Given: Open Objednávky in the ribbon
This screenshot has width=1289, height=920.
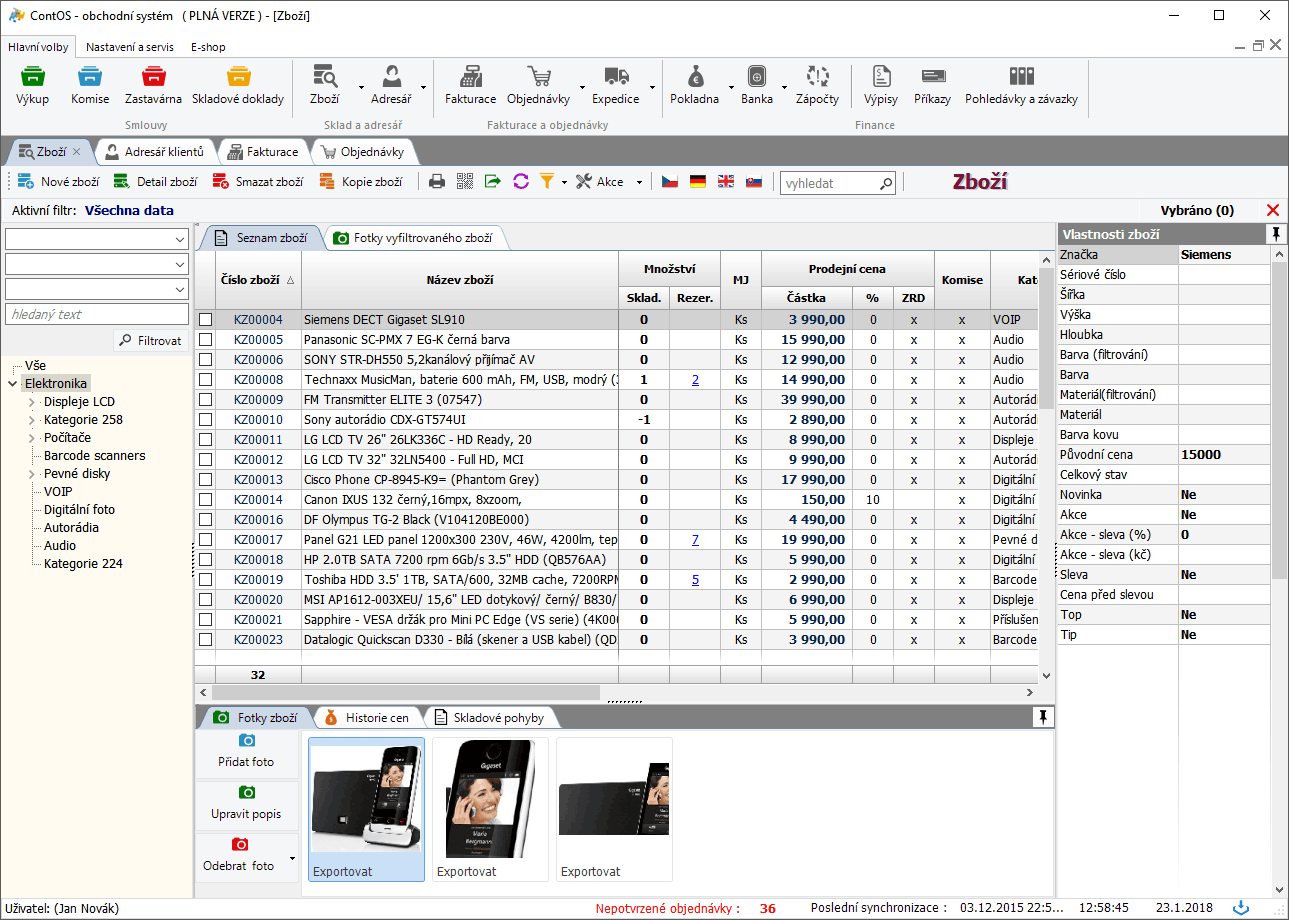Looking at the screenshot, I should (x=539, y=85).
